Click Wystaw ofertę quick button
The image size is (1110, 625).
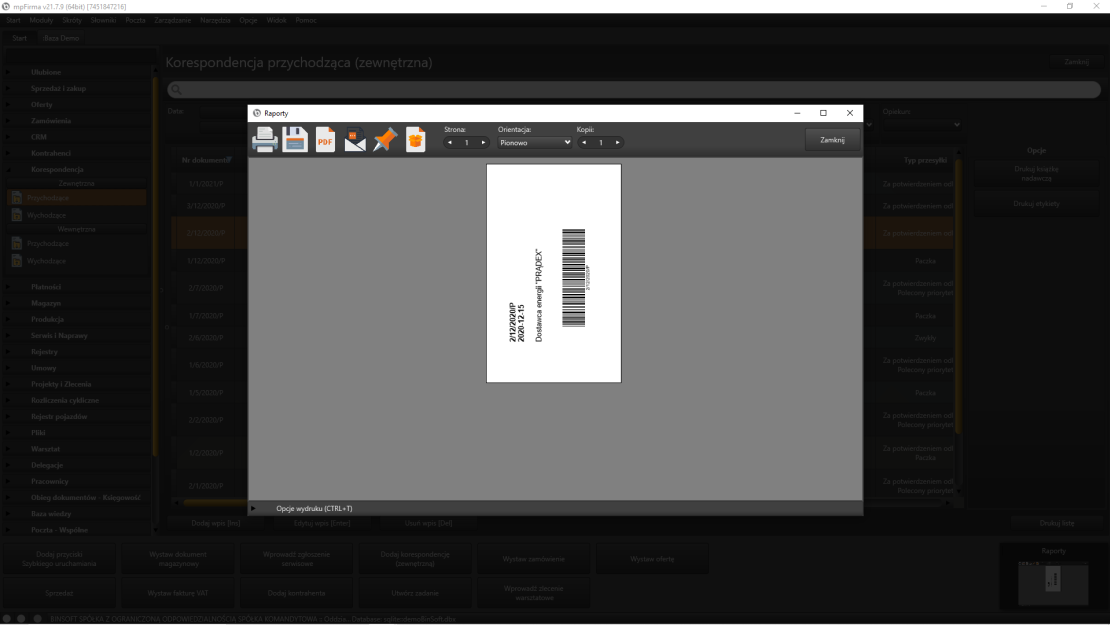[x=652, y=559]
